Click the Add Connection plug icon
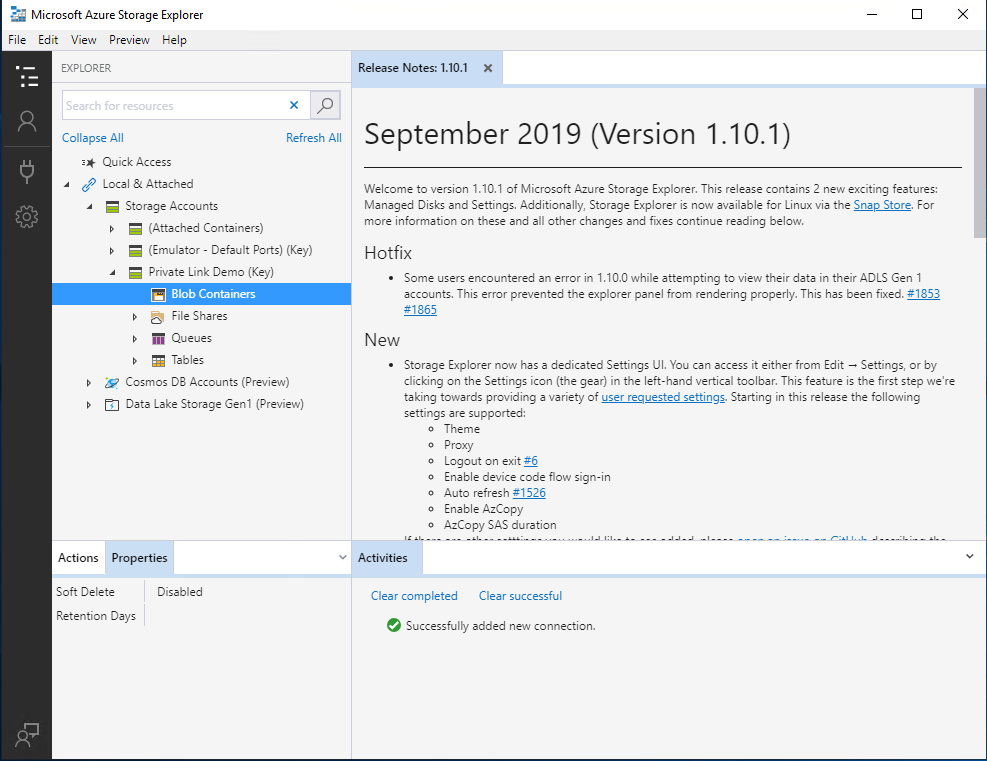 (26, 171)
